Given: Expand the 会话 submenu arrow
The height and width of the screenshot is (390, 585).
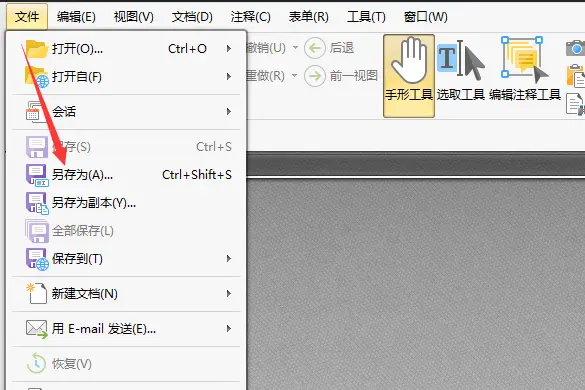Looking at the screenshot, I should click(x=229, y=111).
